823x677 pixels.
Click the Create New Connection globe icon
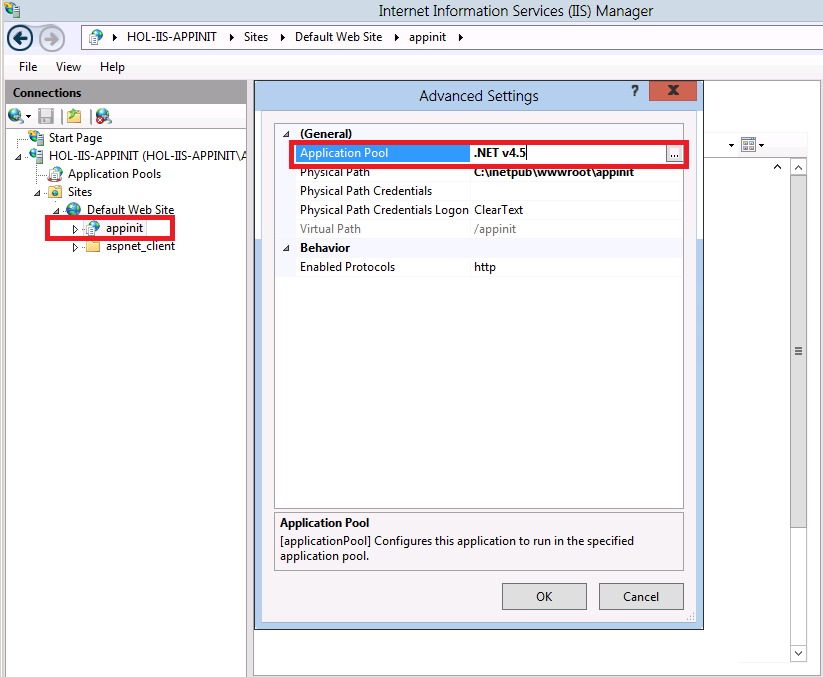coord(16,116)
